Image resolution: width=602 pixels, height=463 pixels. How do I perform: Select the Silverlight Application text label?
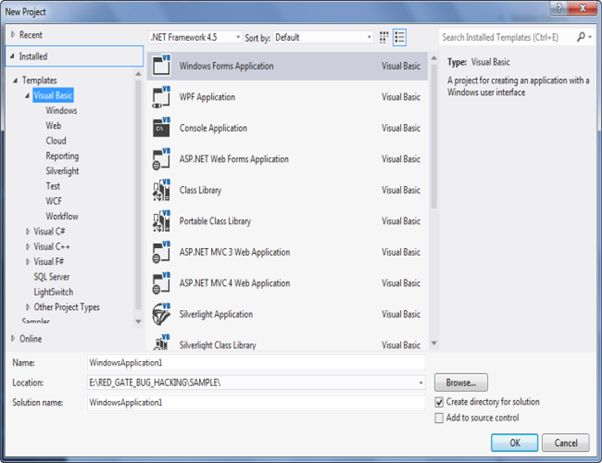(216, 314)
